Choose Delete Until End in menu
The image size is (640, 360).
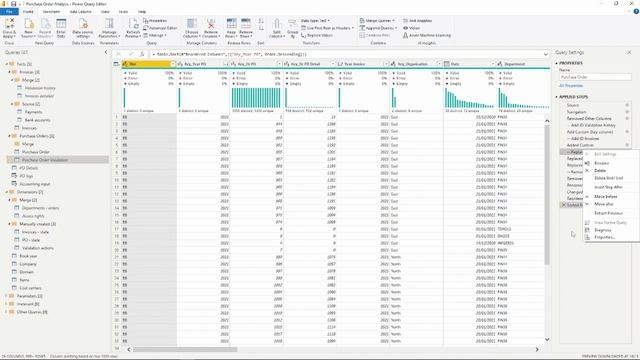pos(609,178)
